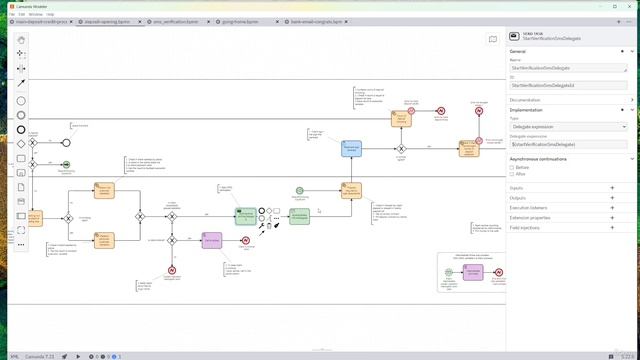Click the Camunda 7 version label
The width and height of the screenshot is (640, 360).
[40, 356]
